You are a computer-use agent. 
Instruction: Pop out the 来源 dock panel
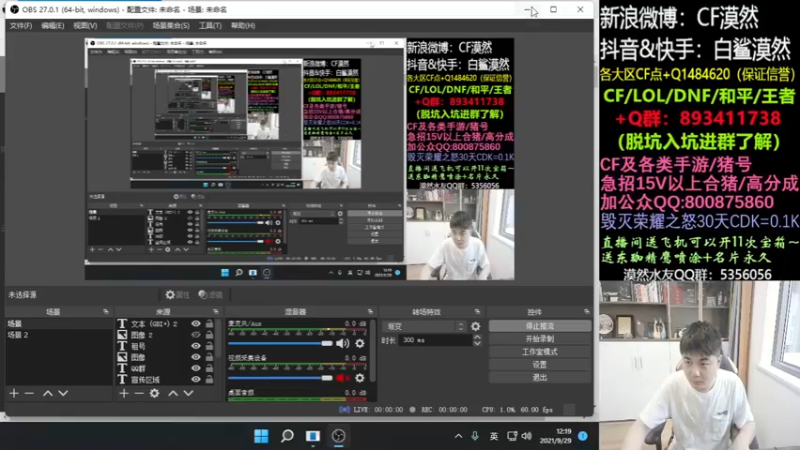click(216, 312)
